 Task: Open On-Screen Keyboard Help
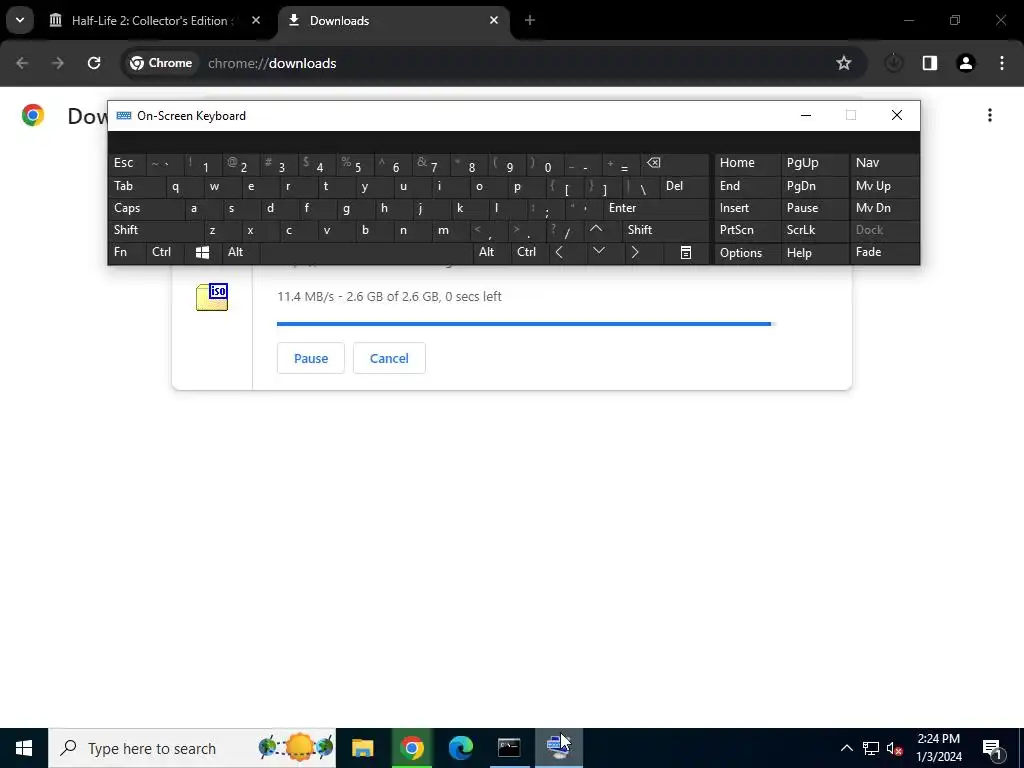[814, 253]
